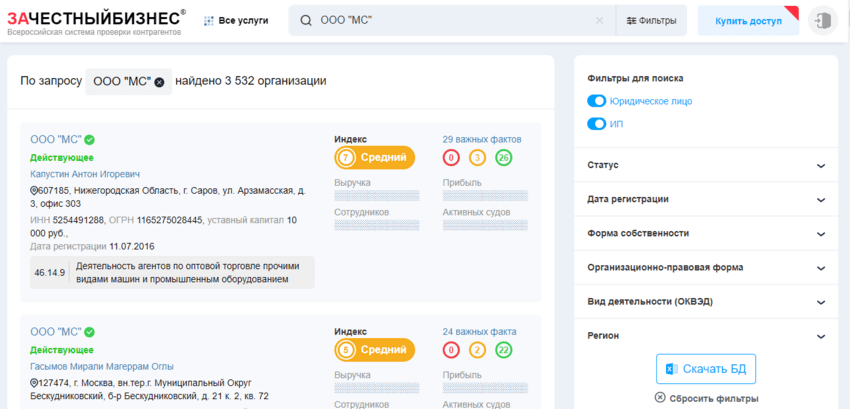Click the Купить доступ button
Image resolution: width=850 pixels, height=409 pixels.
748,21
